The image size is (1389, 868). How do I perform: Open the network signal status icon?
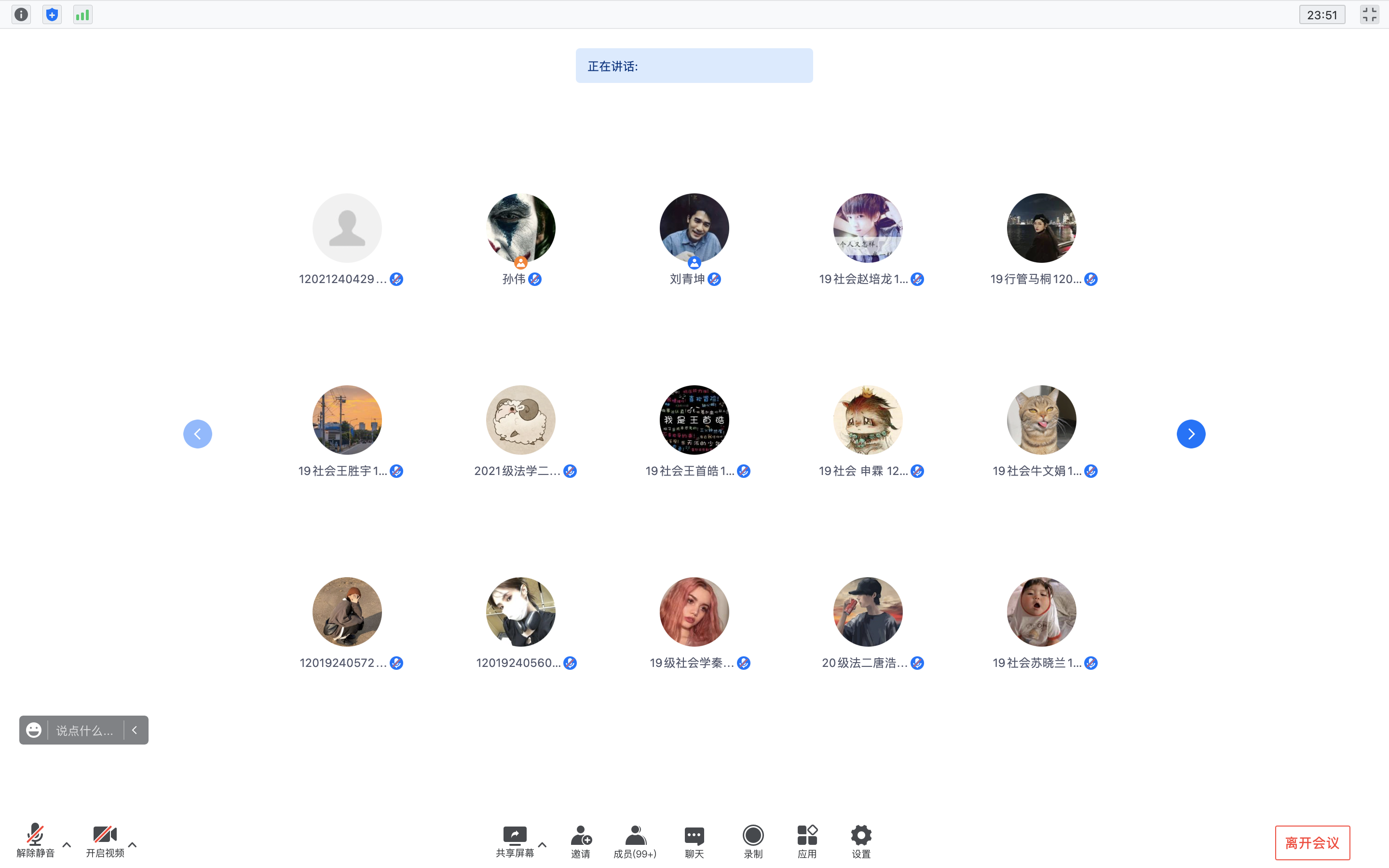82,14
